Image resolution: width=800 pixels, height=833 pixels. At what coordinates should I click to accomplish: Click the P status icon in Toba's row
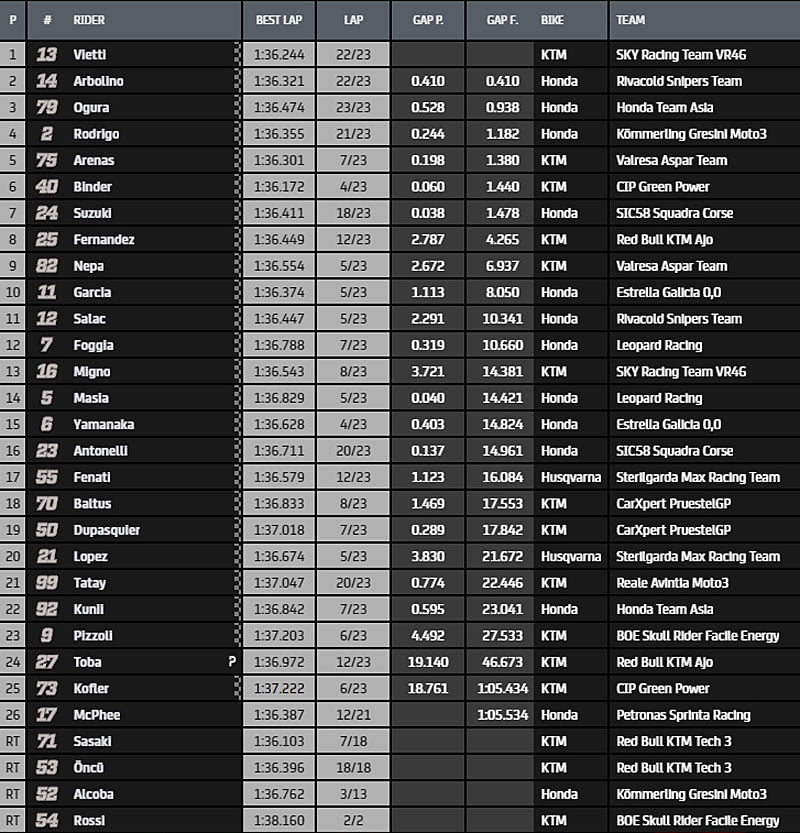click(232, 662)
